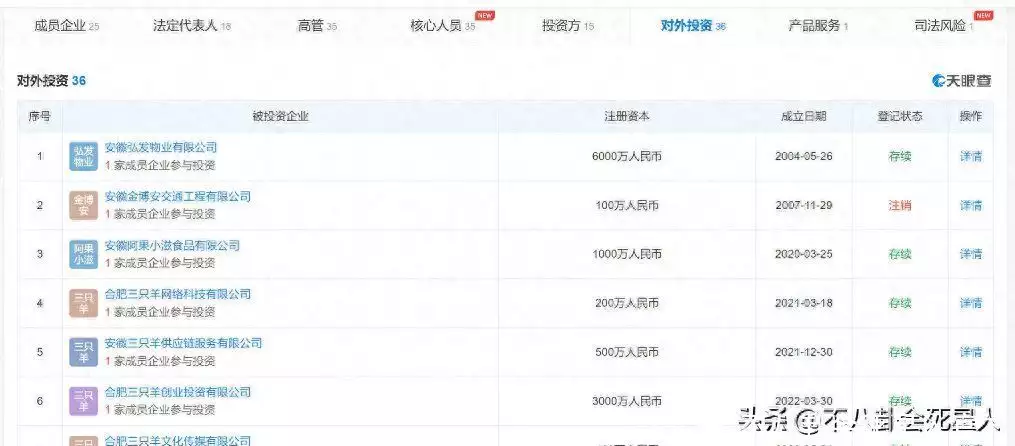This screenshot has height=446, width=1015.
Task: Open 合肥三只羊创业投资有限公司 link
Action: tap(177, 392)
